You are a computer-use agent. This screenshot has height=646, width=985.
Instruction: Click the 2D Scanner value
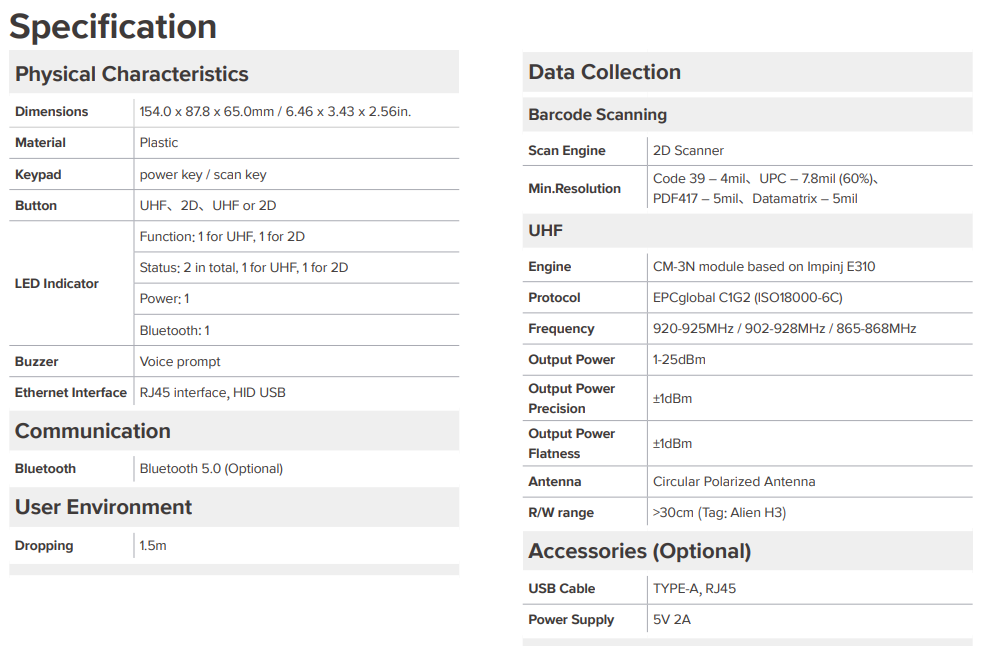pyautogui.click(x=688, y=151)
